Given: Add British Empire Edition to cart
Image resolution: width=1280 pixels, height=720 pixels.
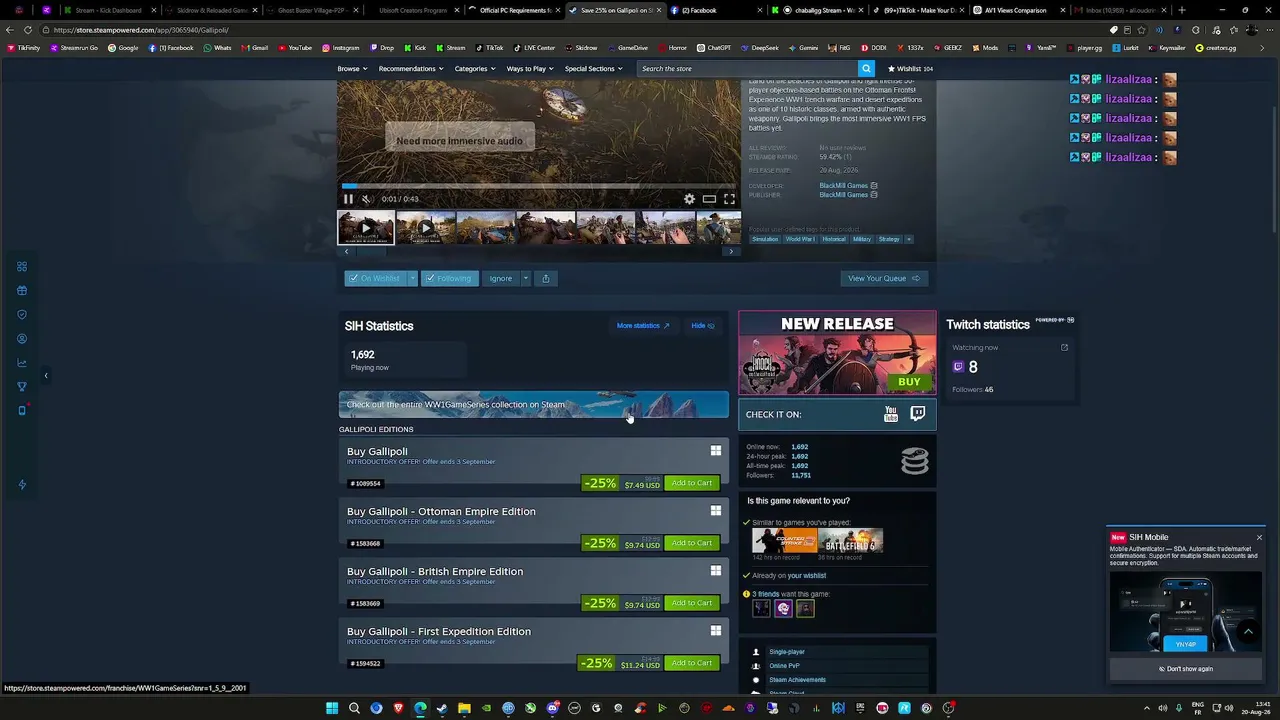Looking at the screenshot, I should 692,603.
